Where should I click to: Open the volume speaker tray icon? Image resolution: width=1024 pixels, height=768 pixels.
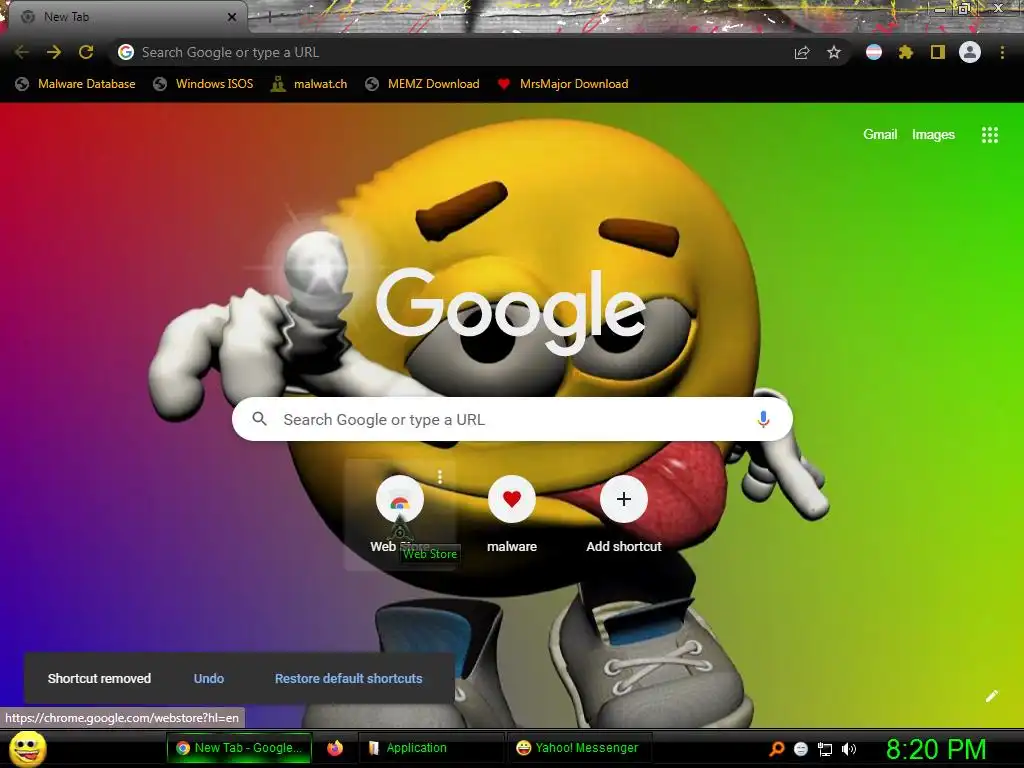849,749
